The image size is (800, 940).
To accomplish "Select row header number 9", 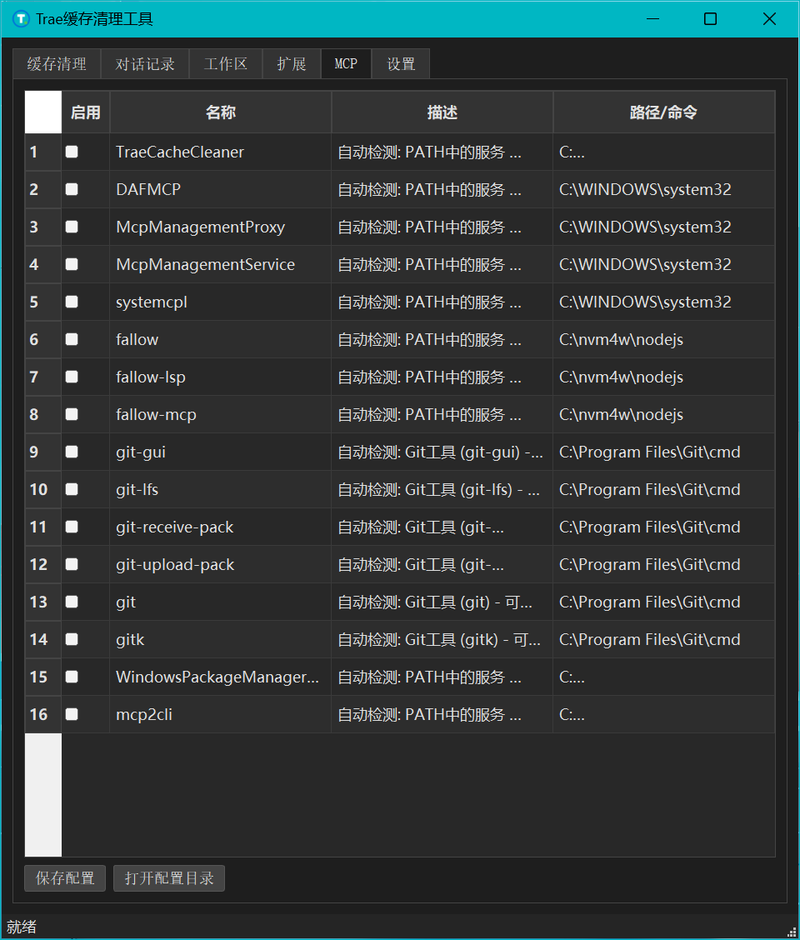I will click(43, 451).
